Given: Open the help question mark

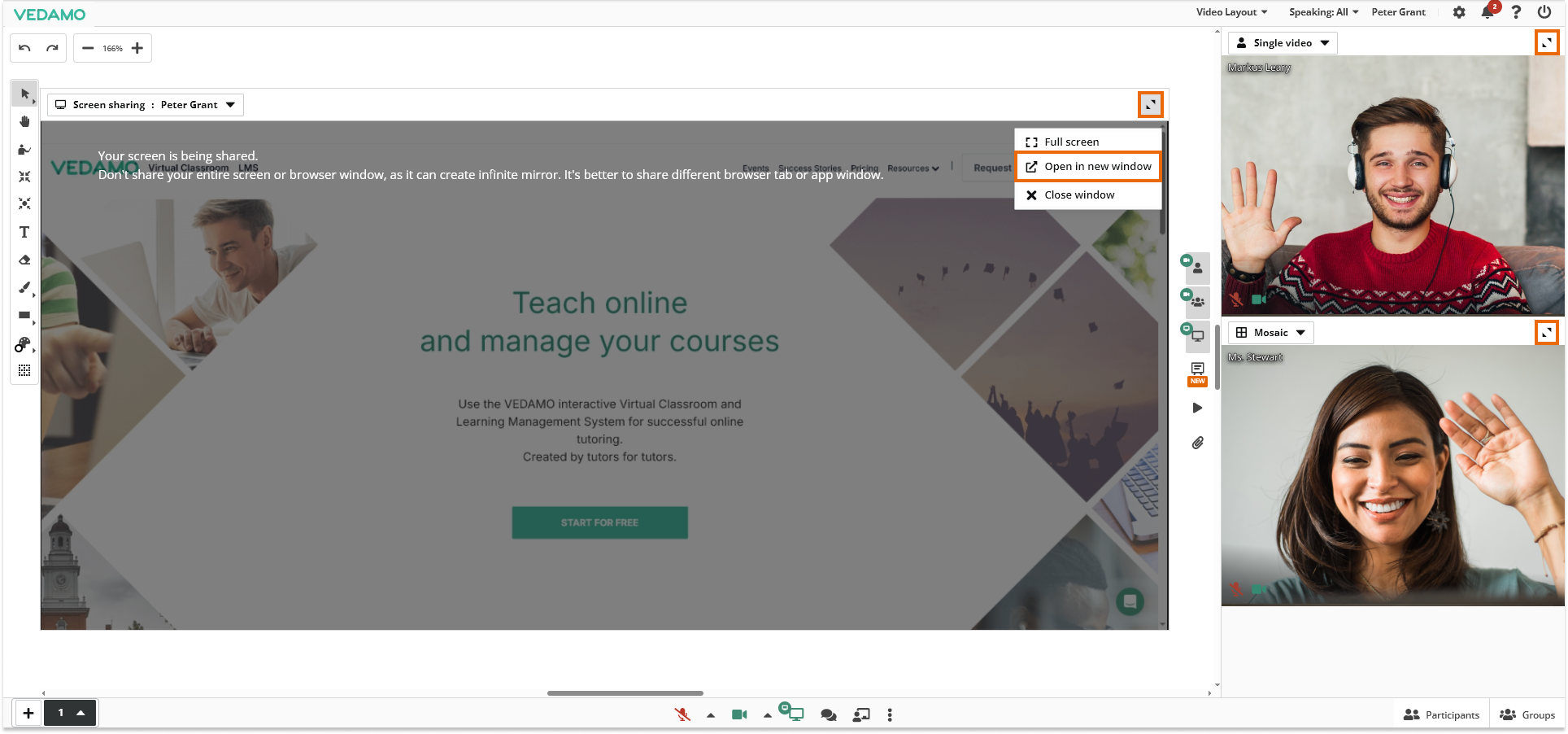Looking at the screenshot, I should pyautogui.click(x=1516, y=12).
